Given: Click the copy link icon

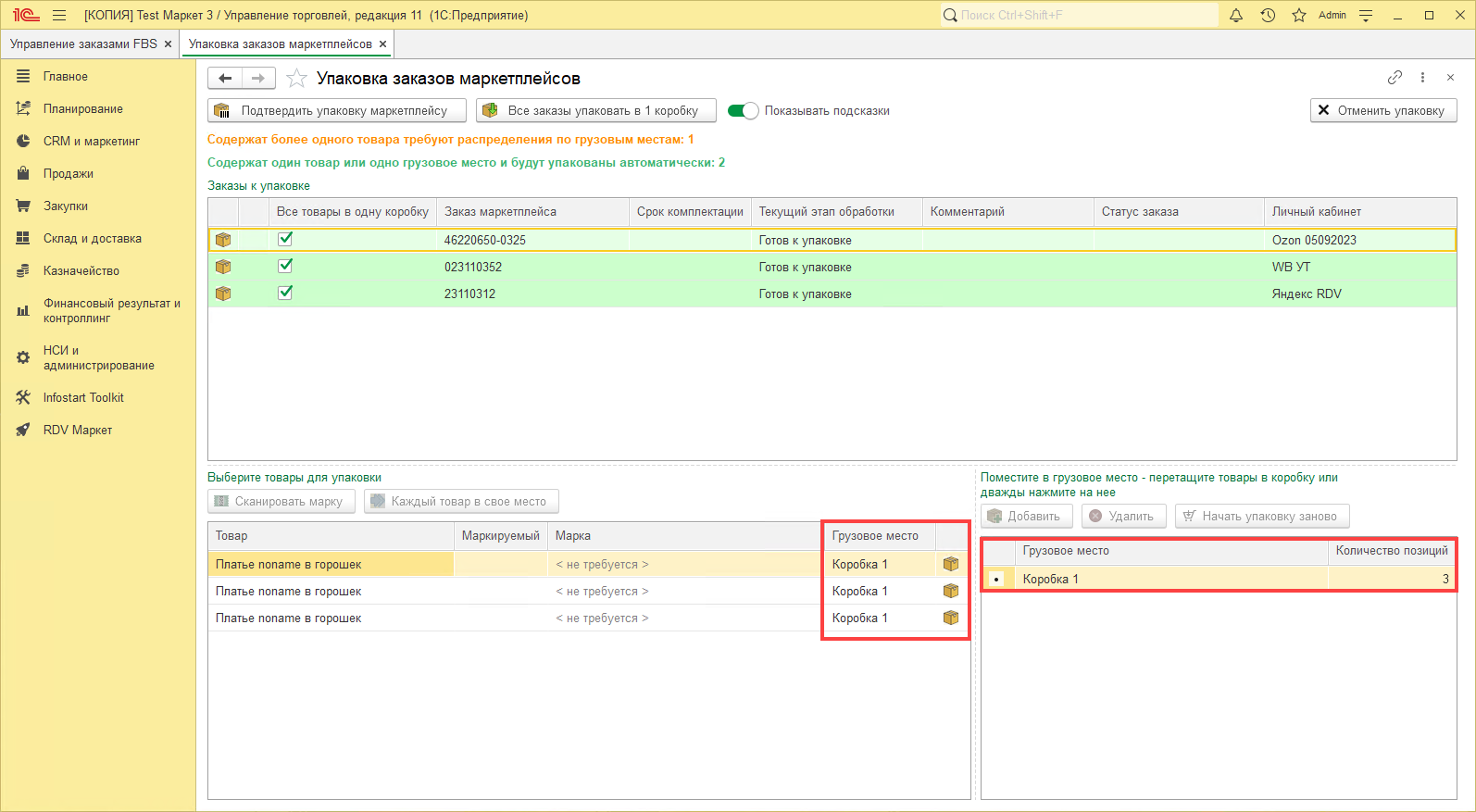Looking at the screenshot, I should click(1395, 78).
